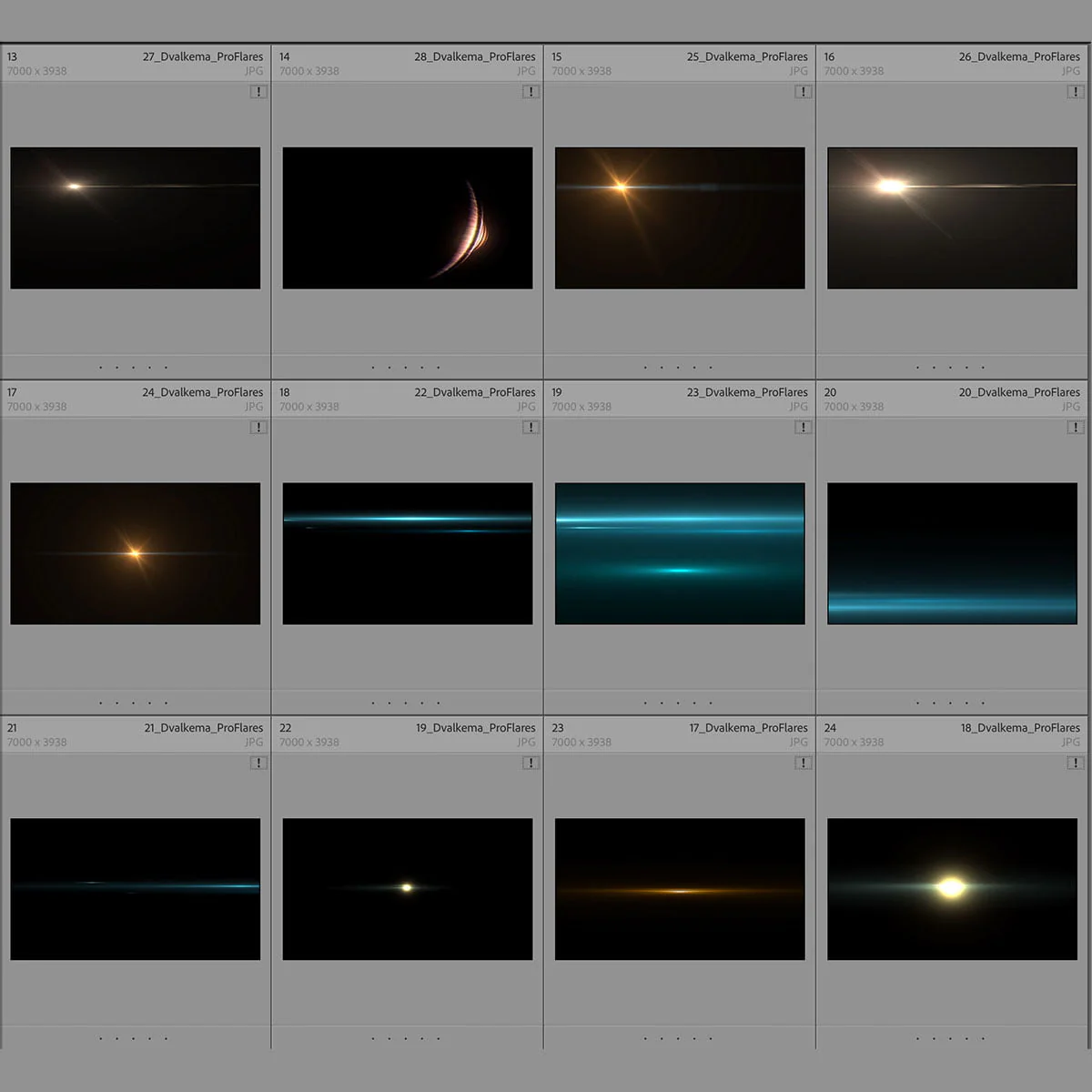Select the 17_Dvalkema_ProFlares orange streak thumbnail
The image size is (1092, 1092).
pos(680,889)
